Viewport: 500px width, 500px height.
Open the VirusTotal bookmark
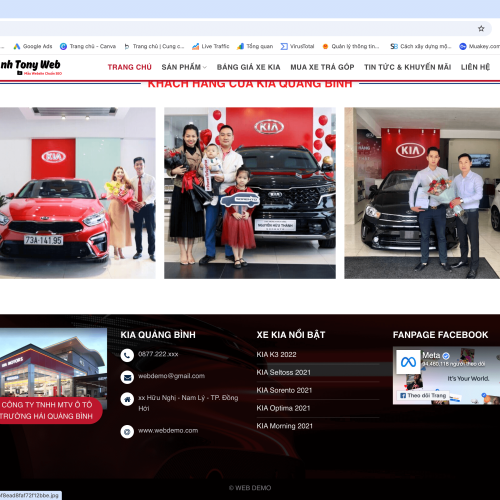pos(297,46)
